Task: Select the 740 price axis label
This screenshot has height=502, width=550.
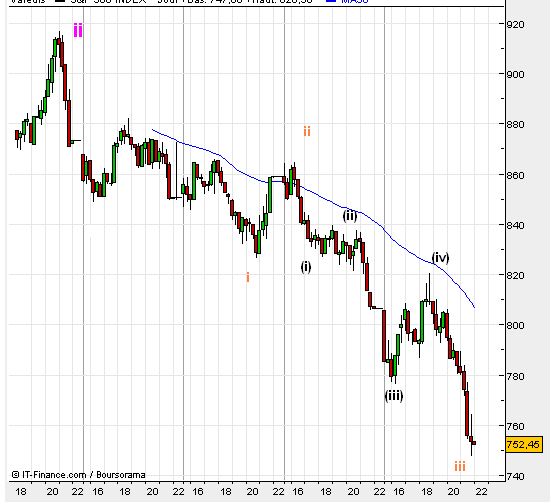Action: coord(516,476)
